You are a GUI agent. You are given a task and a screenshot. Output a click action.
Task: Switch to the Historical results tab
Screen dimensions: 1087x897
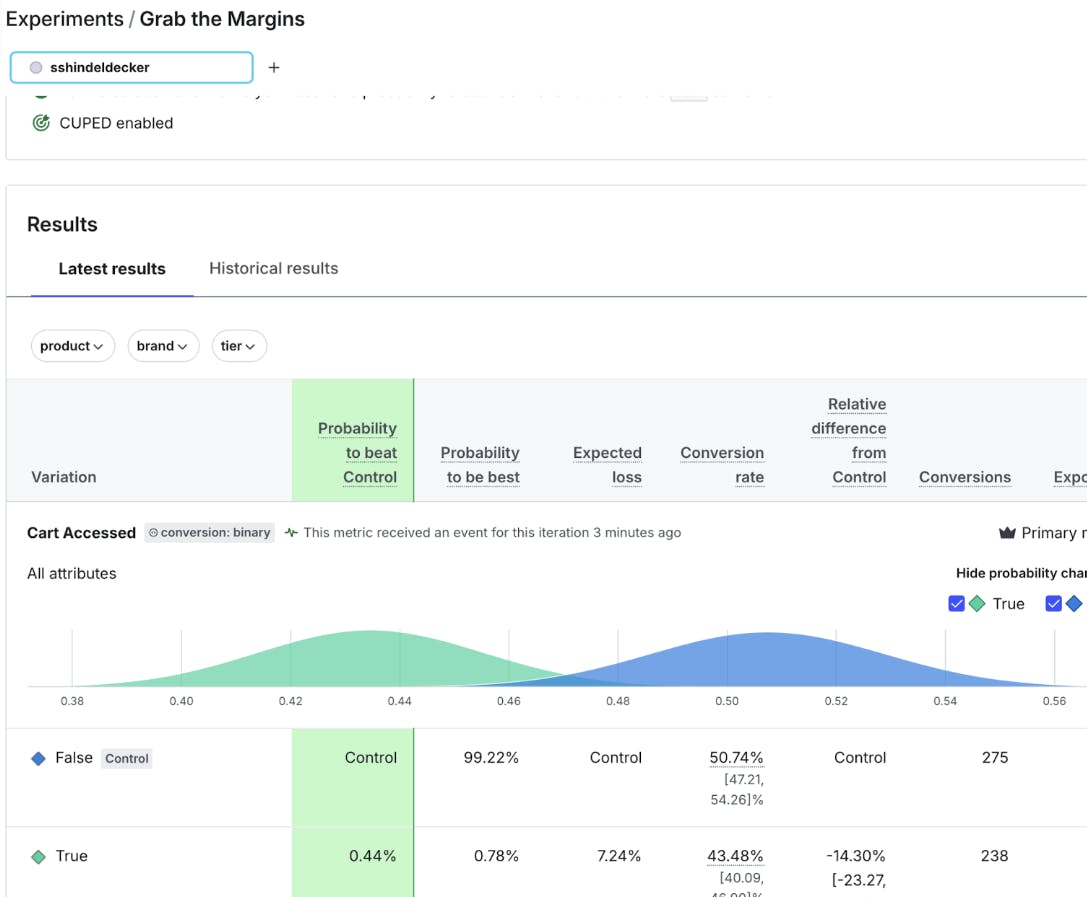point(273,268)
